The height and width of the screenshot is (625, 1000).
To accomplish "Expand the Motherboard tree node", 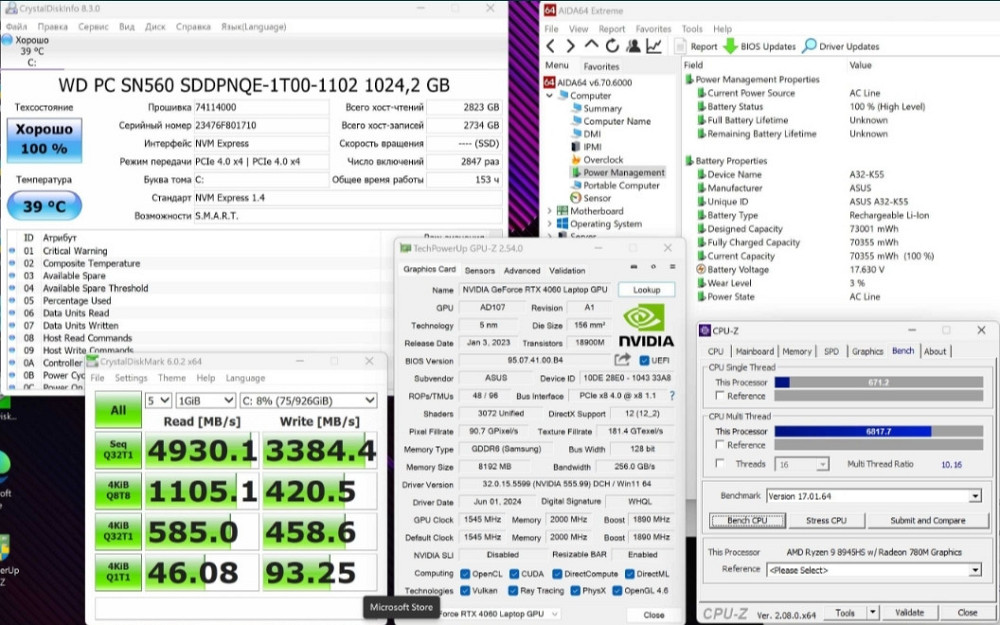I will (550, 211).
